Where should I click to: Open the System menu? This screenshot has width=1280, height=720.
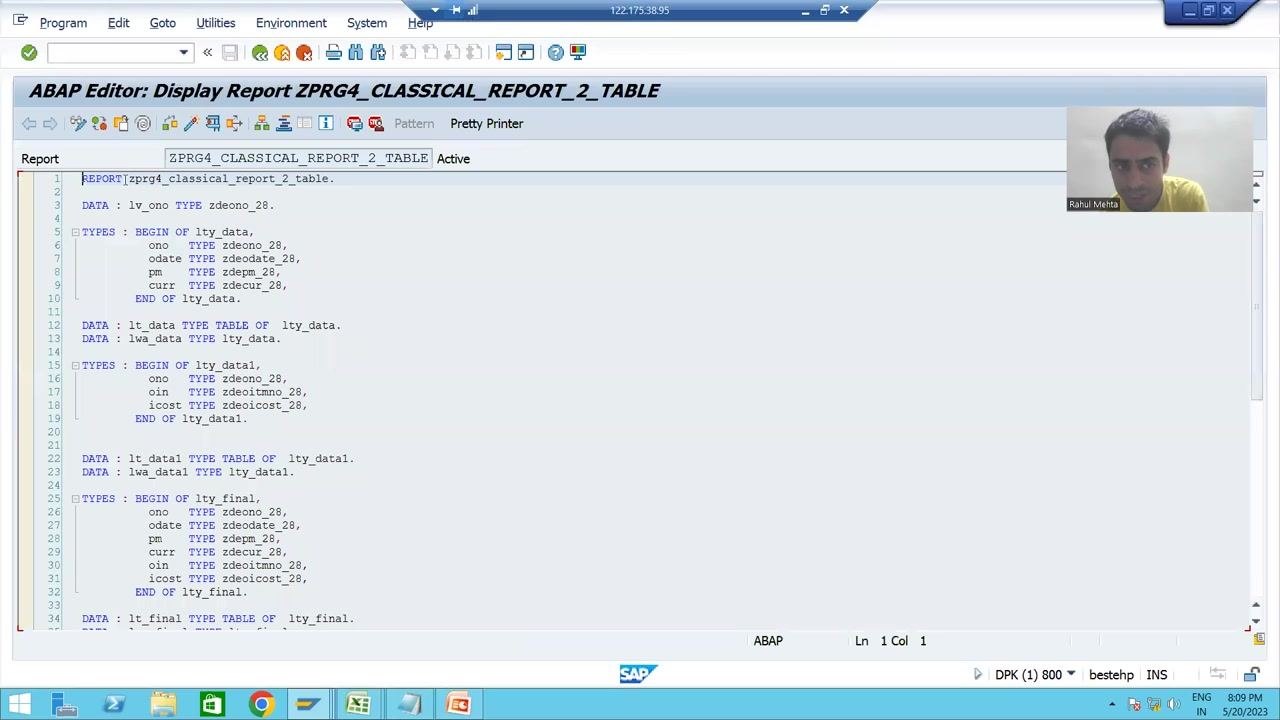click(x=367, y=23)
